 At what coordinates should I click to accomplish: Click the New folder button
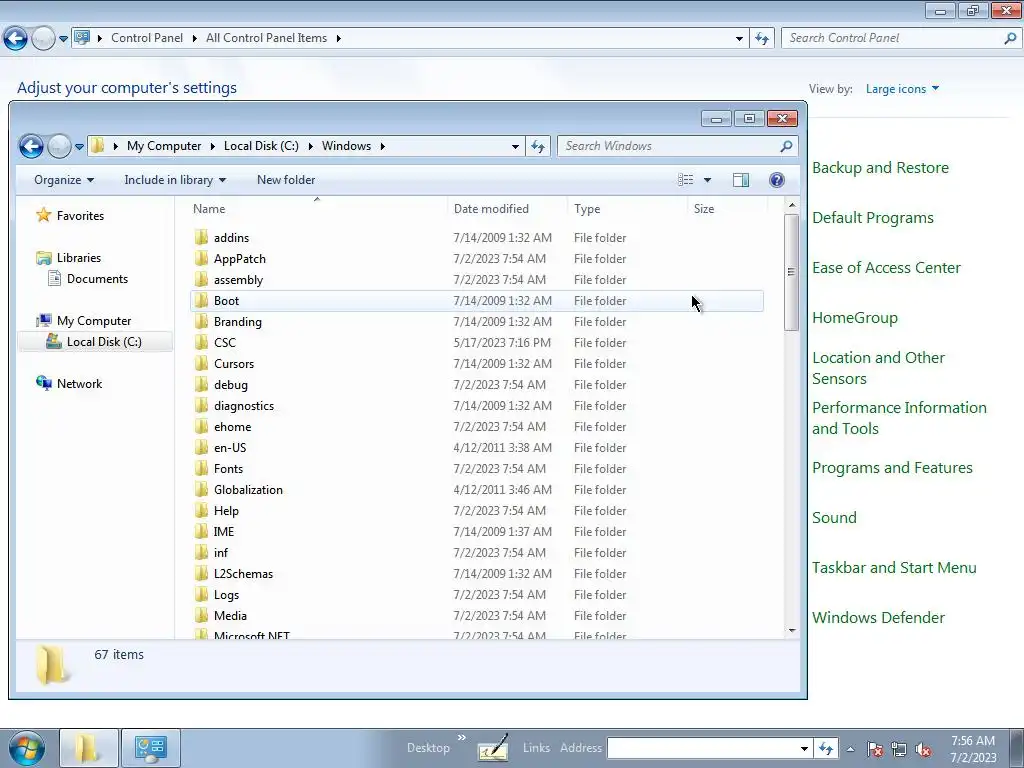(286, 180)
